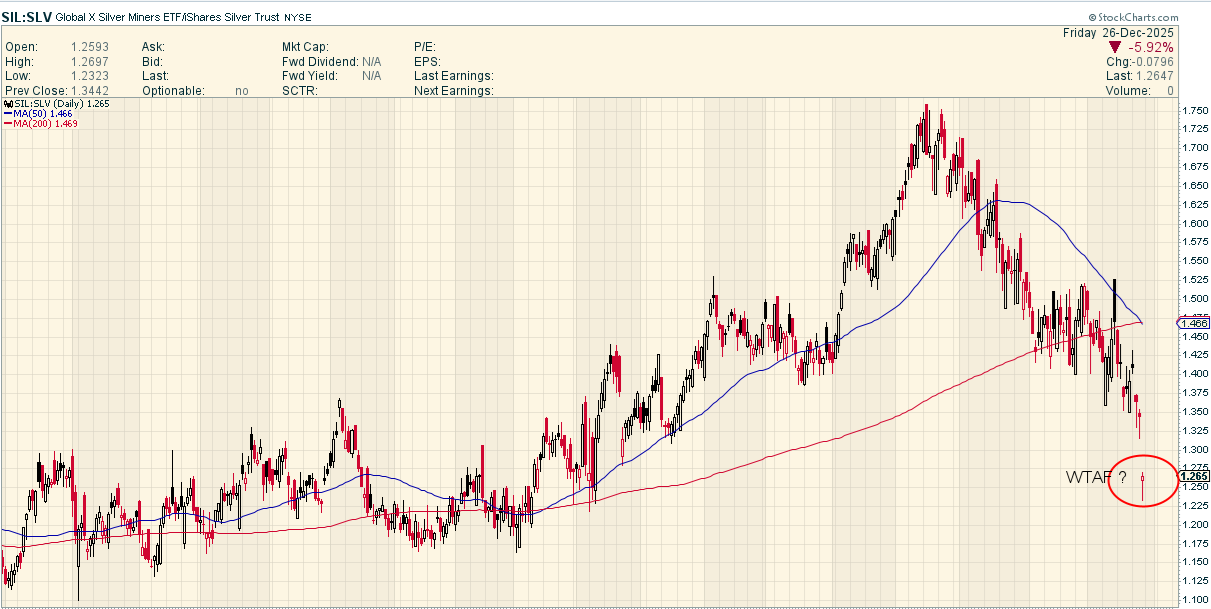Click the copyright symbol before StockCharts.com
Screen dimensions: 1211x609
tap(1092, 18)
